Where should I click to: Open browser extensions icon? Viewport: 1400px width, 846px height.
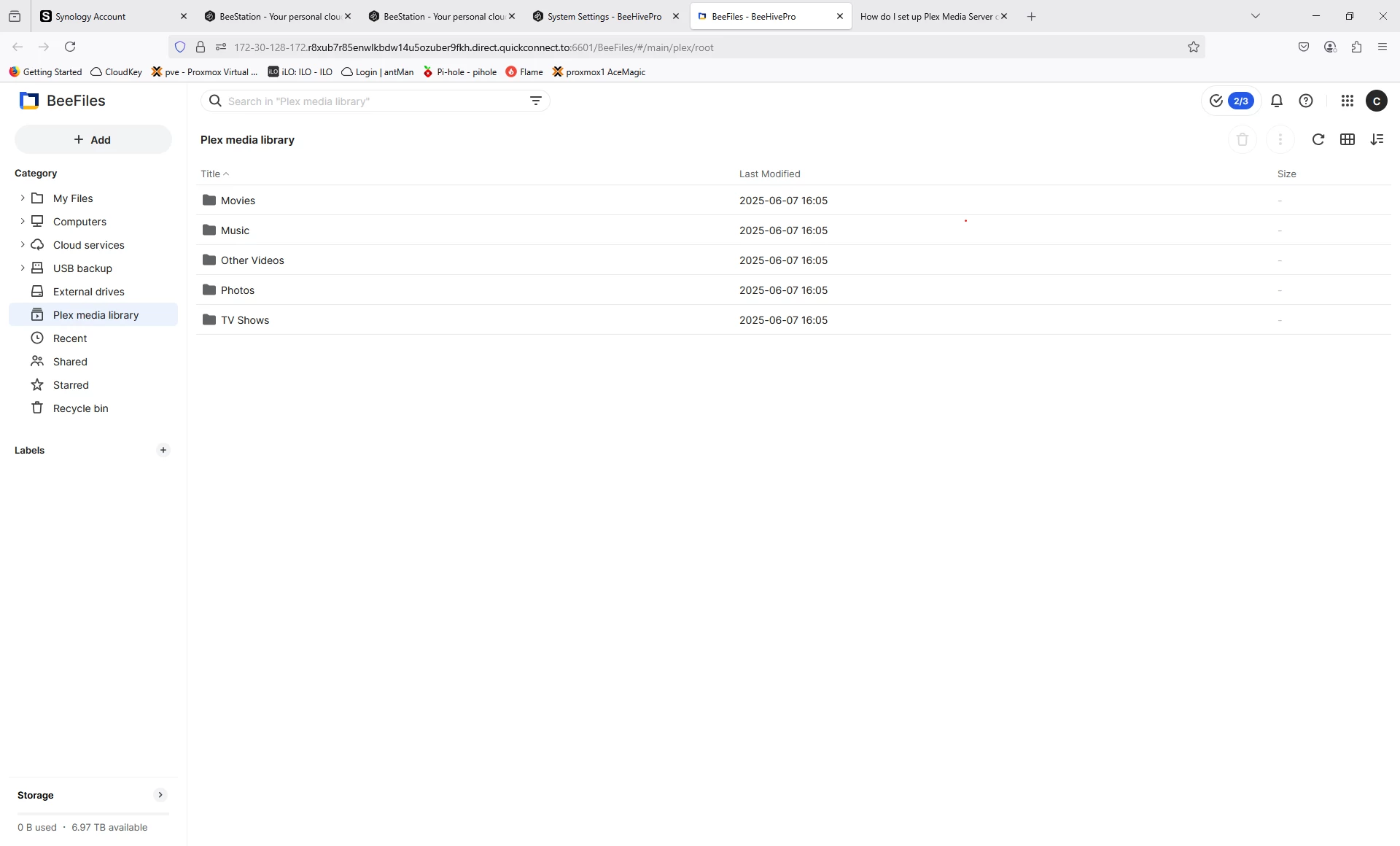[1356, 47]
